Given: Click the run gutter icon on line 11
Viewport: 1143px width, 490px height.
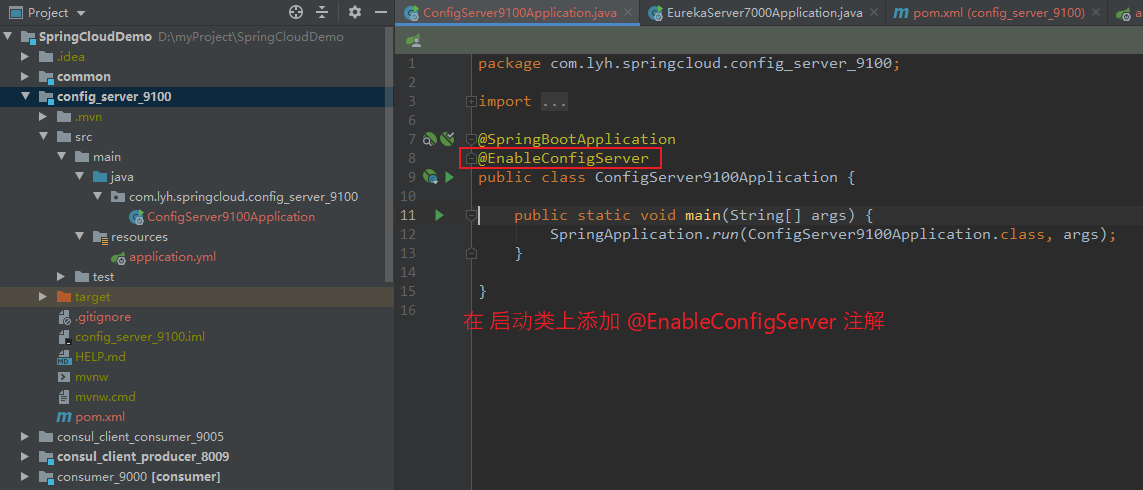Looking at the screenshot, I should (x=439, y=215).
